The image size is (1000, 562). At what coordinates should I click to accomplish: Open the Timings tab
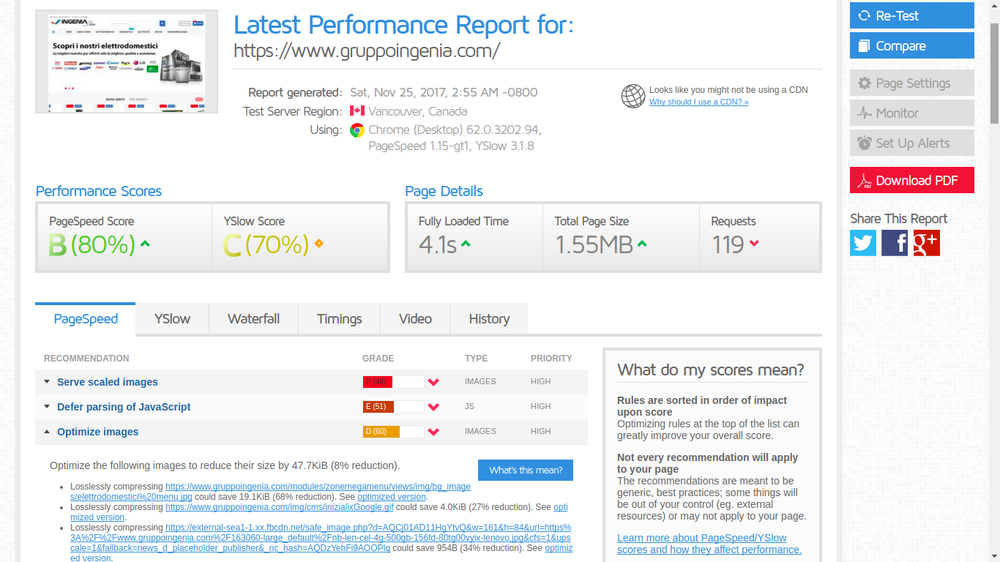339,318
